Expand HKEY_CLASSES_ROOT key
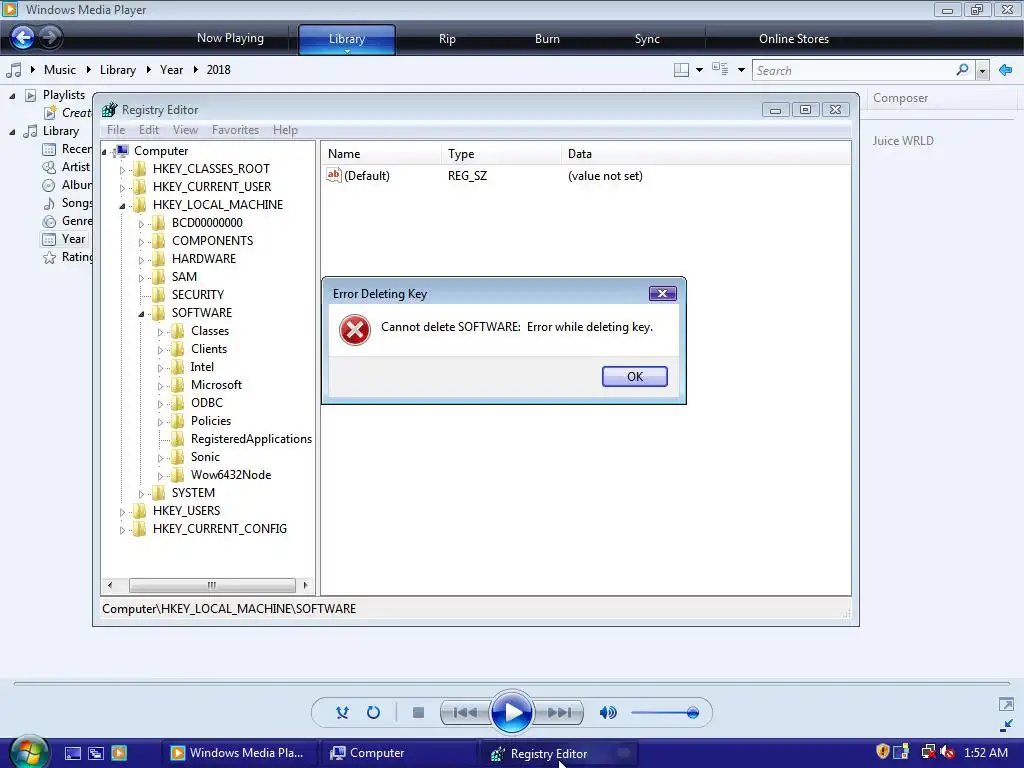Viewport: 1024px width, 768px height. (x=122, y=170)
